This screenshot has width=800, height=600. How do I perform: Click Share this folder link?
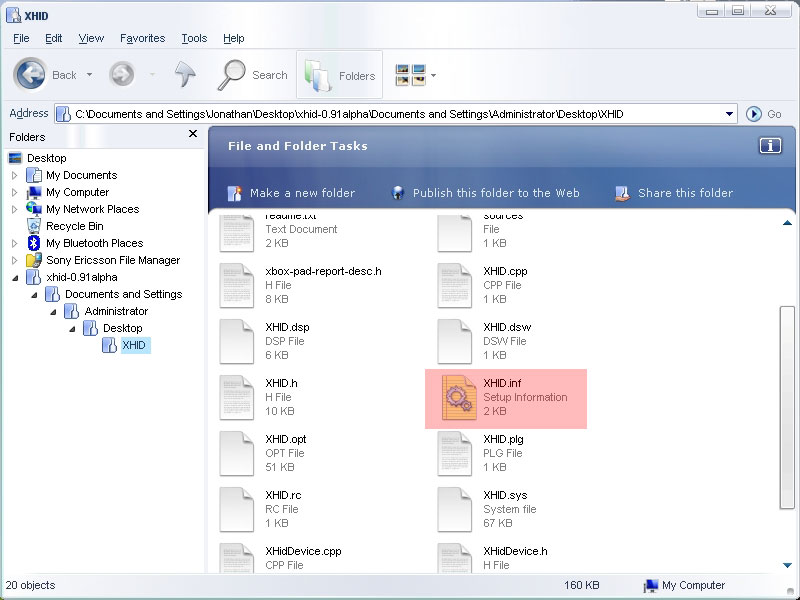685,193
